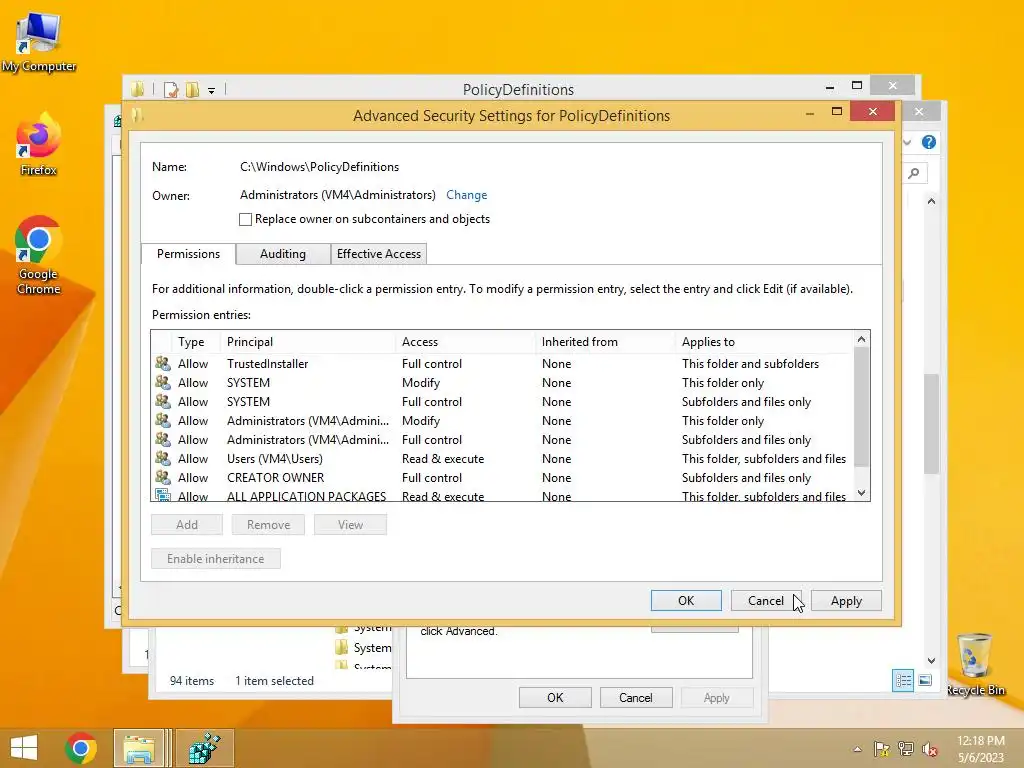Click the muted volume tray icon
Screen dimensions: 1024x768
[930, 749]
